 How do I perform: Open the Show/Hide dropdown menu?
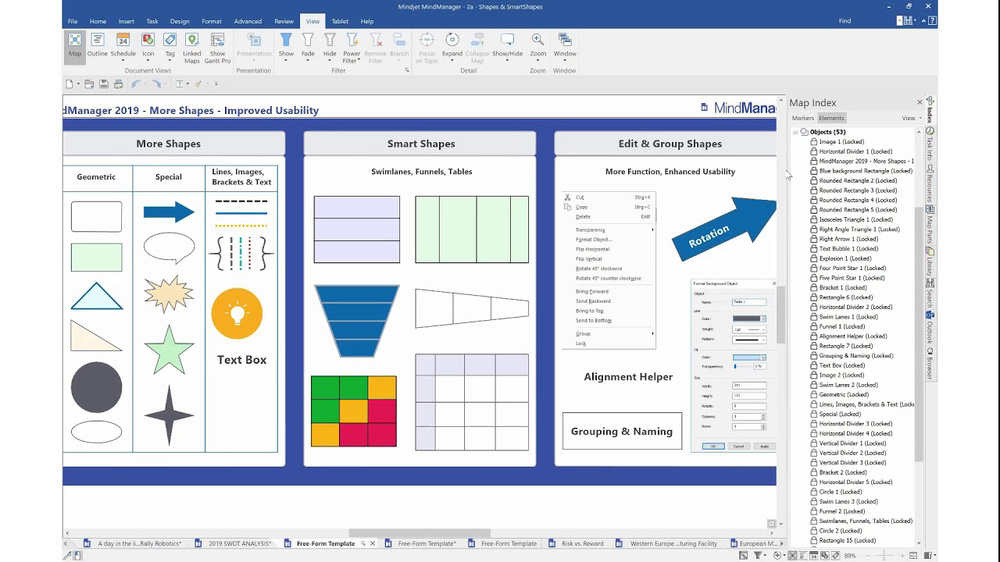click(x=508, y=46)
